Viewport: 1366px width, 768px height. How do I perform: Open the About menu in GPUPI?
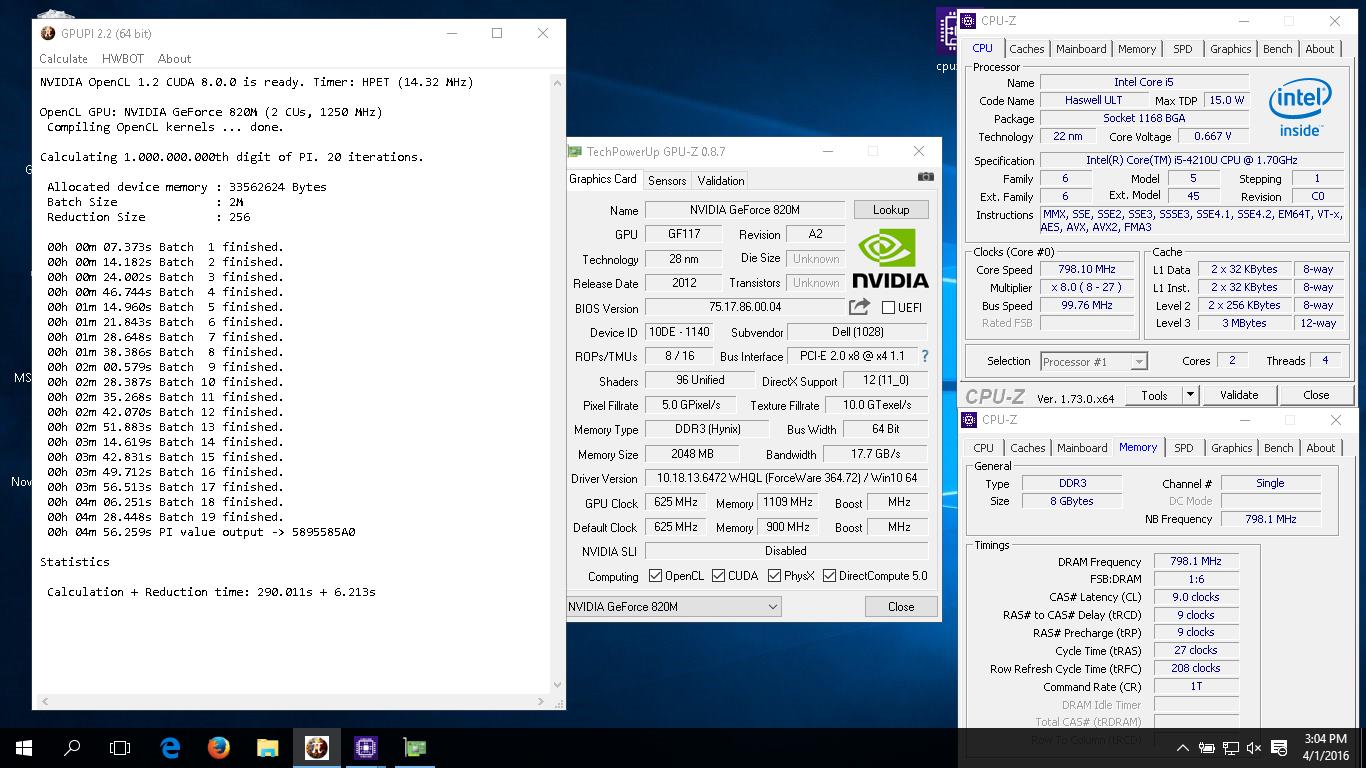(x=174, y=59)
